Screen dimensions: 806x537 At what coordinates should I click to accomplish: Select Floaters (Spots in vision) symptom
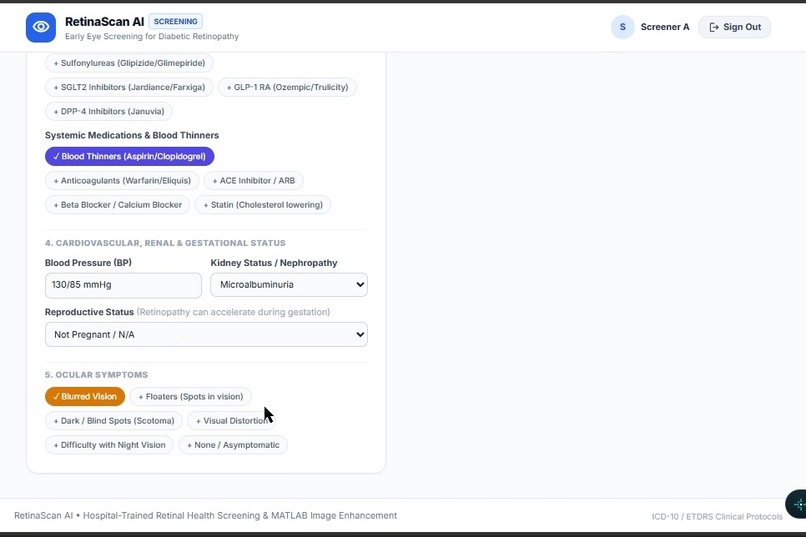190,396
